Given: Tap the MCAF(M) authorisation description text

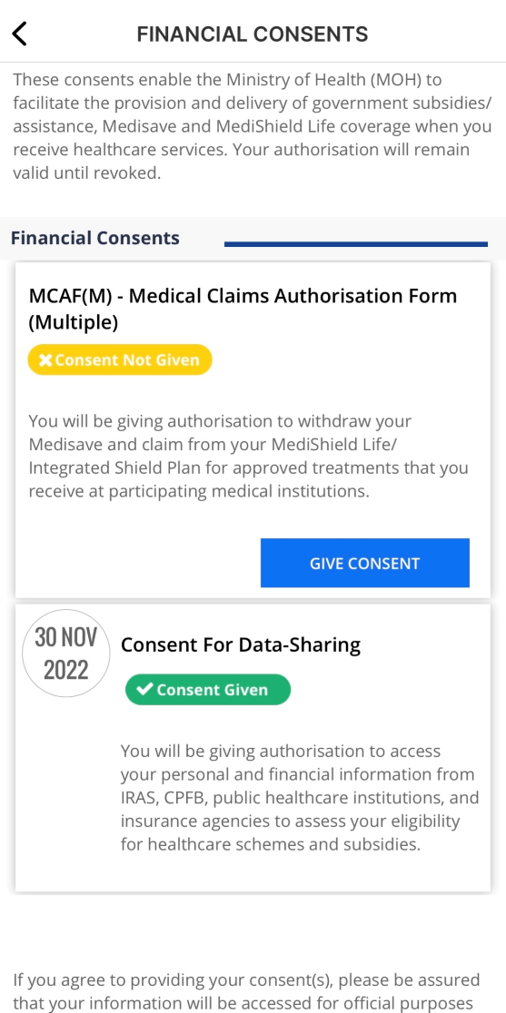Looking at the screenshot, I should (249, 456).
